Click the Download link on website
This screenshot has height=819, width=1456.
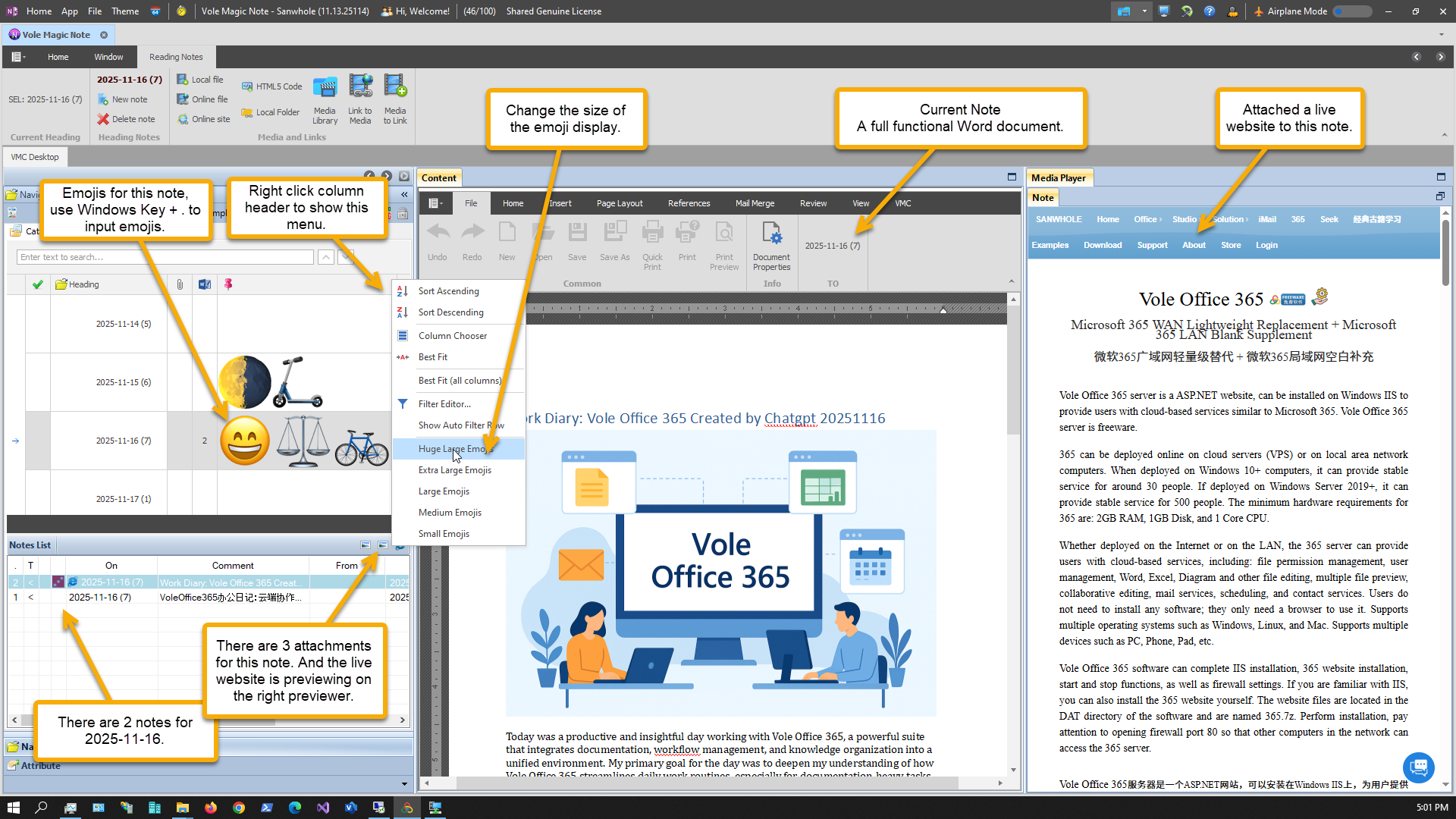[1102, 245]
